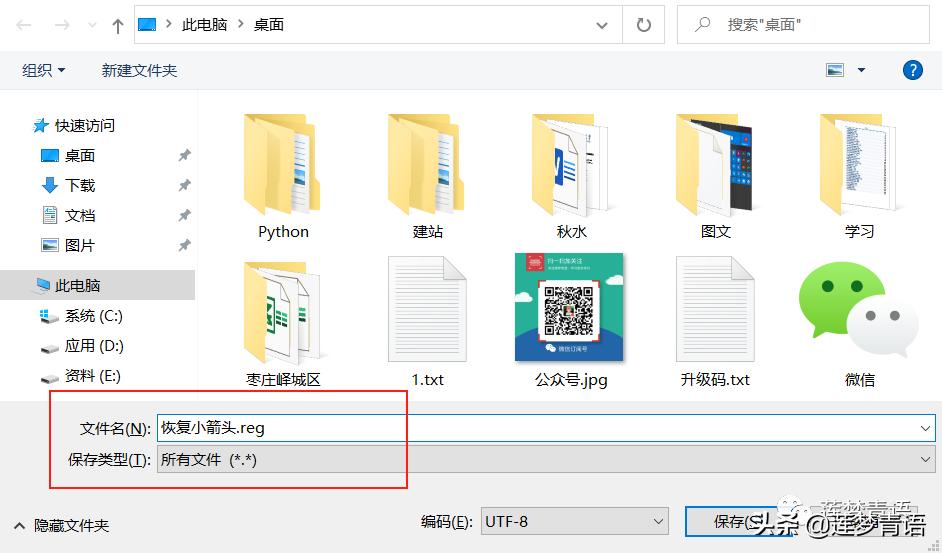This screenshot has height=553, width=942.
Task: Unpin 下载 via its pin icon
Action: tap(184, 185)
